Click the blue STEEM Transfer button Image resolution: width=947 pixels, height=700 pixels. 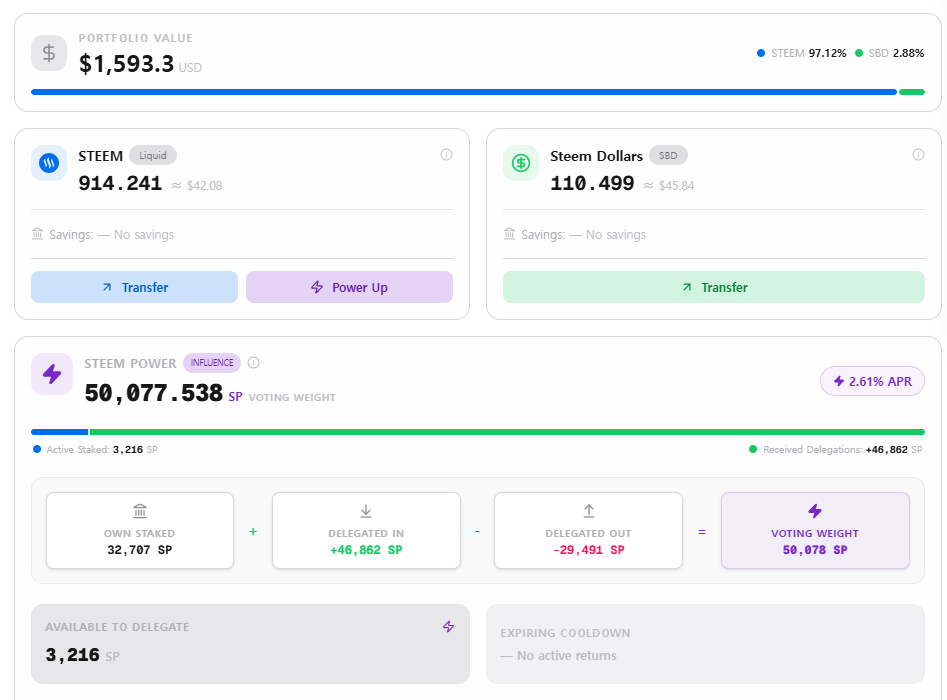point(134,287)
